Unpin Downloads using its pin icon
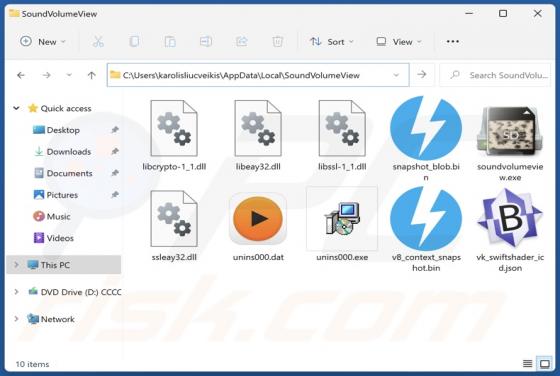The image size is (560, 376). click(115, 151)
